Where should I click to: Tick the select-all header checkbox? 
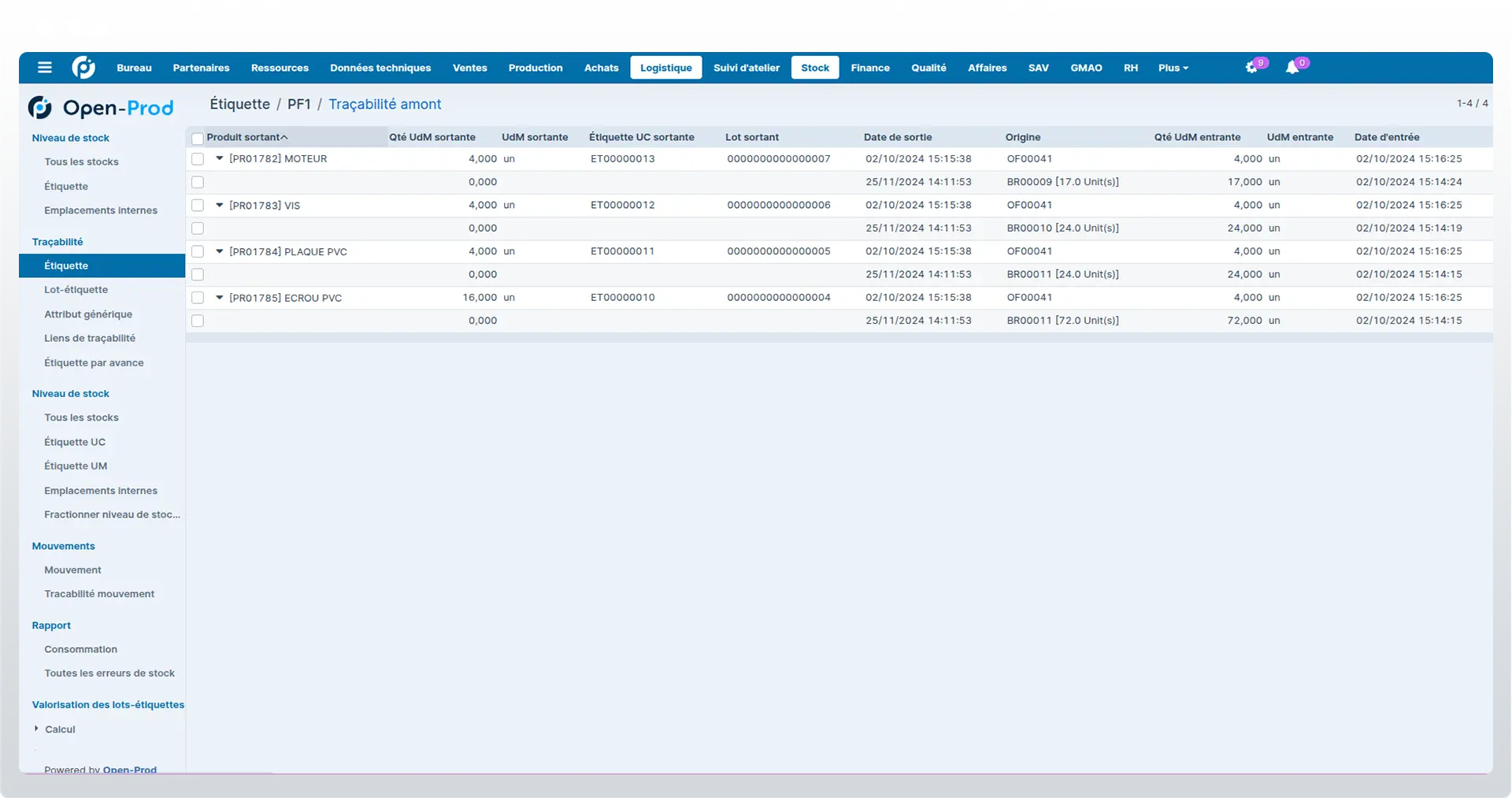tap(198, 139)
